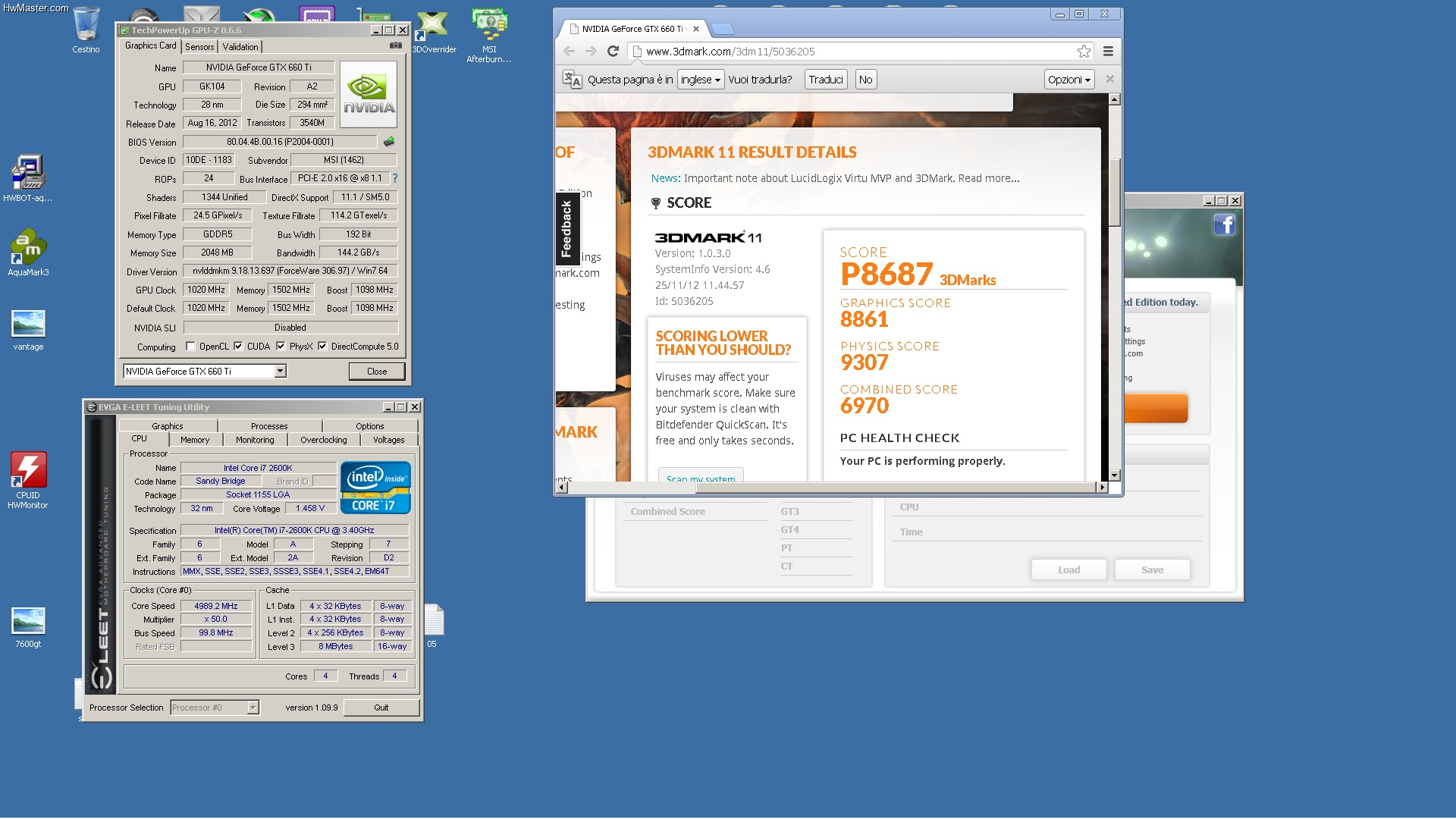Bookmark this page with the star icon
Screen dimensions: 1456x819
pos(1084,52)
